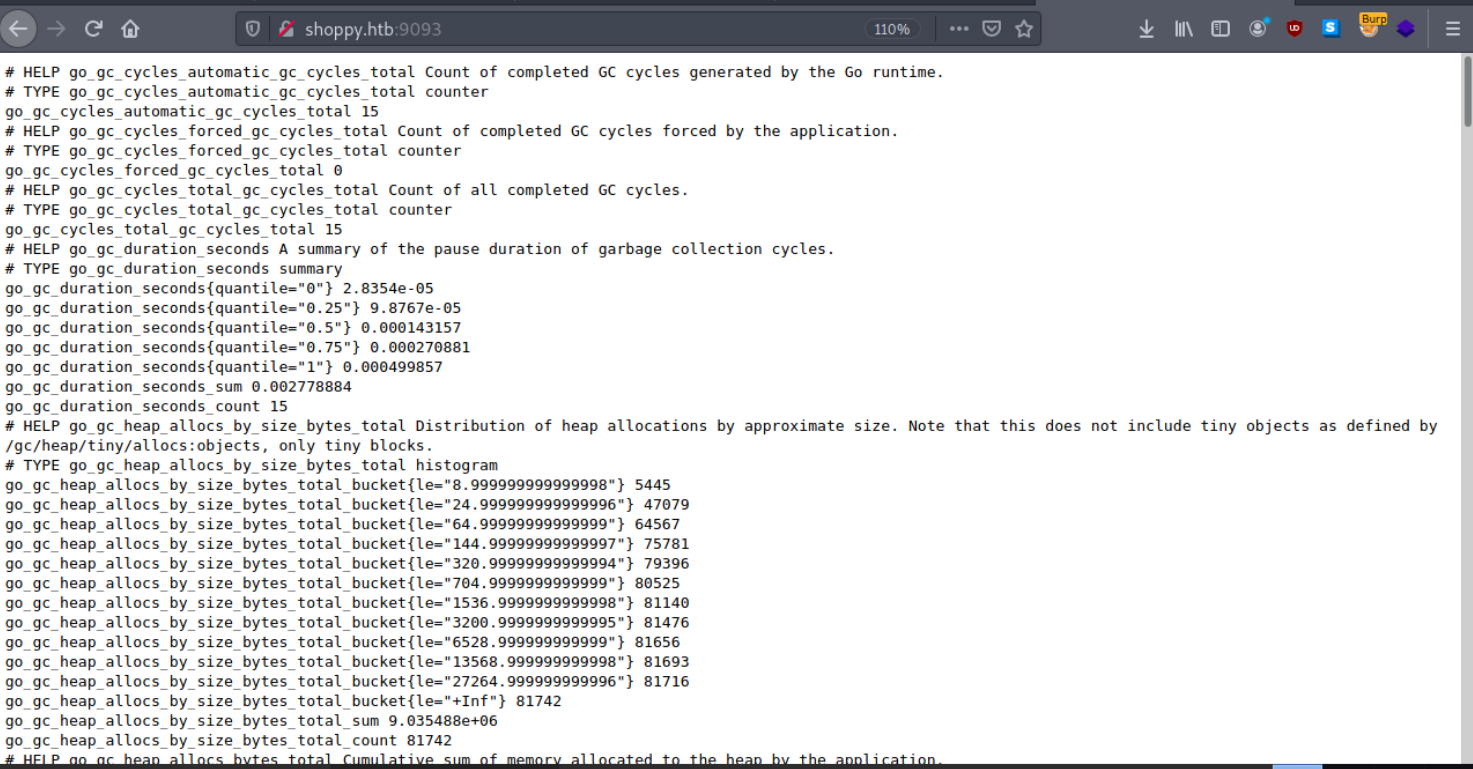Click the forward navigation arrow
This screenshot has height=769, width=1473.
pyautogui.click(x=56, y=28)
